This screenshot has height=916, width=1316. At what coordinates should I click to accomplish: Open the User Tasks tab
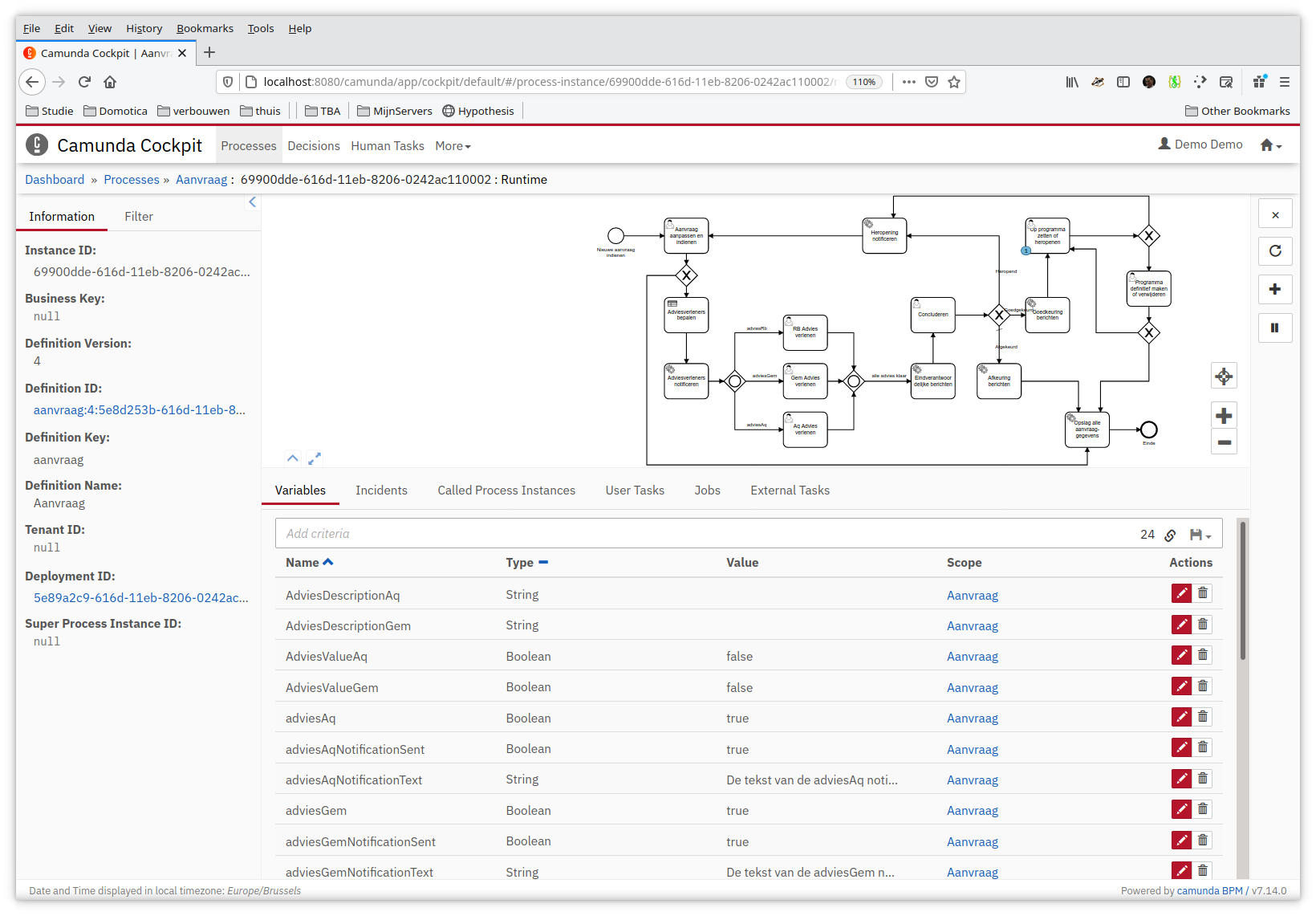(x=635, y=491)
